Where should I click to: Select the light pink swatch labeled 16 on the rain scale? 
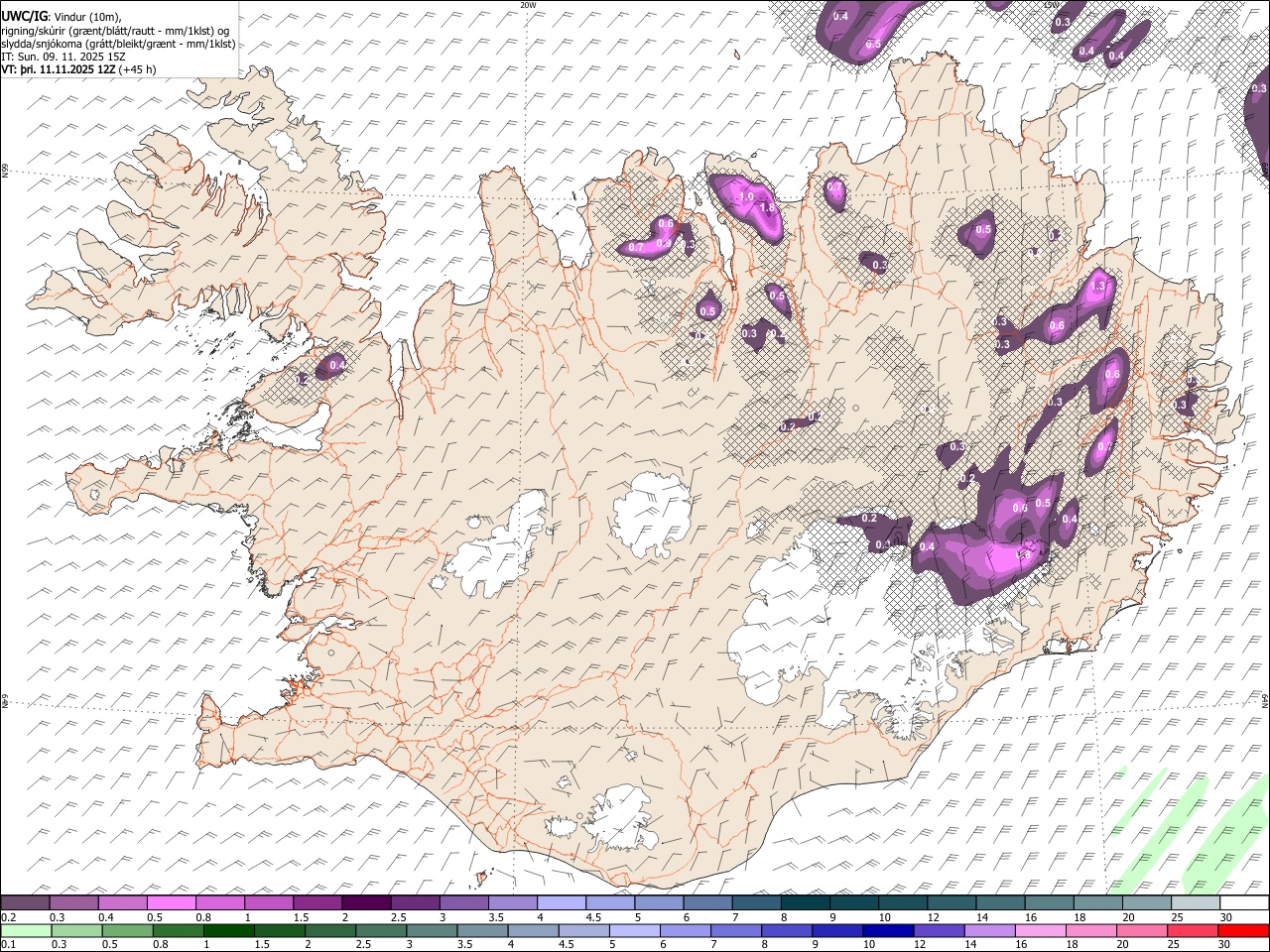click(x=1039, y=930)
